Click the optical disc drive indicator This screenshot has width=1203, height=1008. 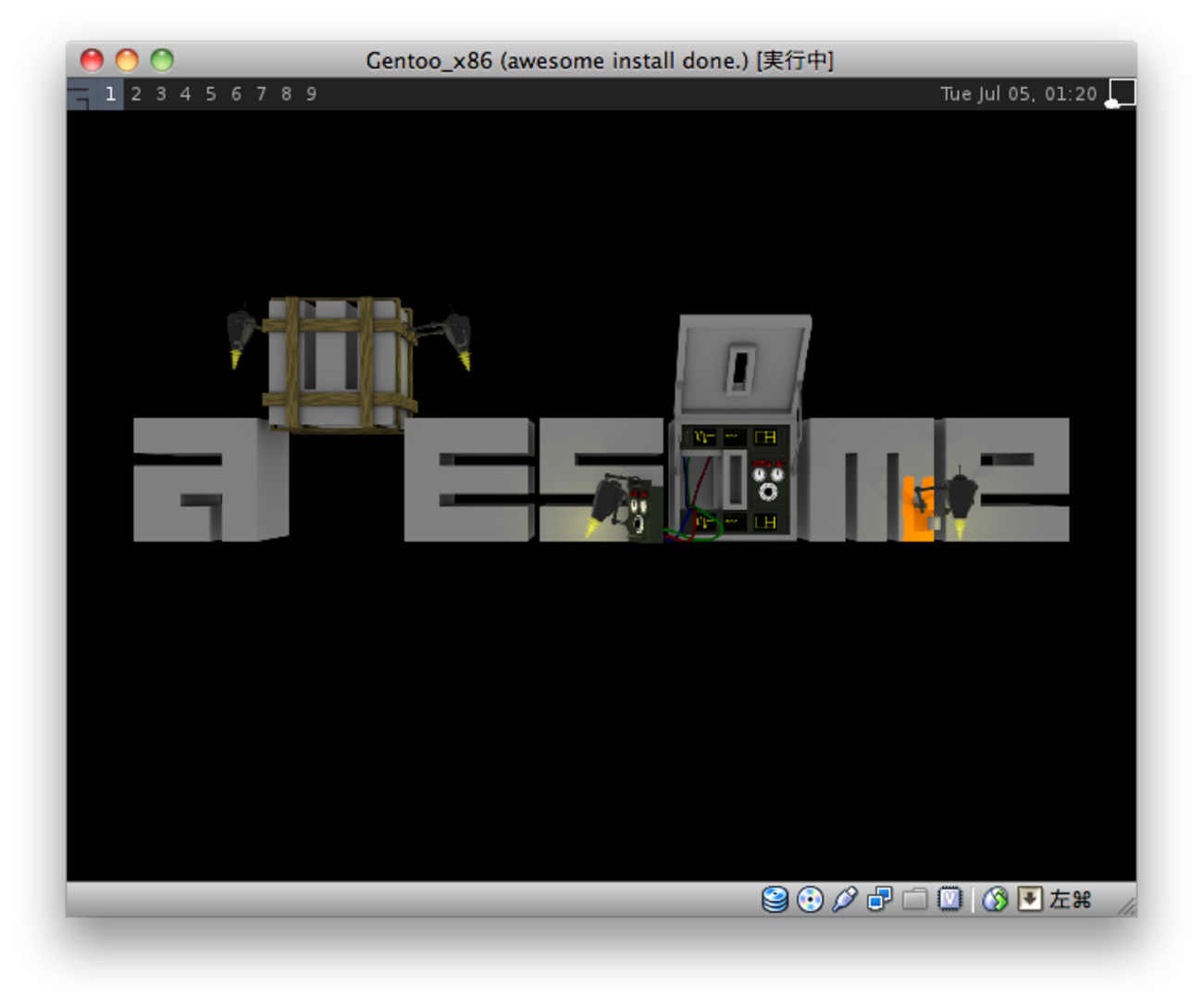(810, 899)
